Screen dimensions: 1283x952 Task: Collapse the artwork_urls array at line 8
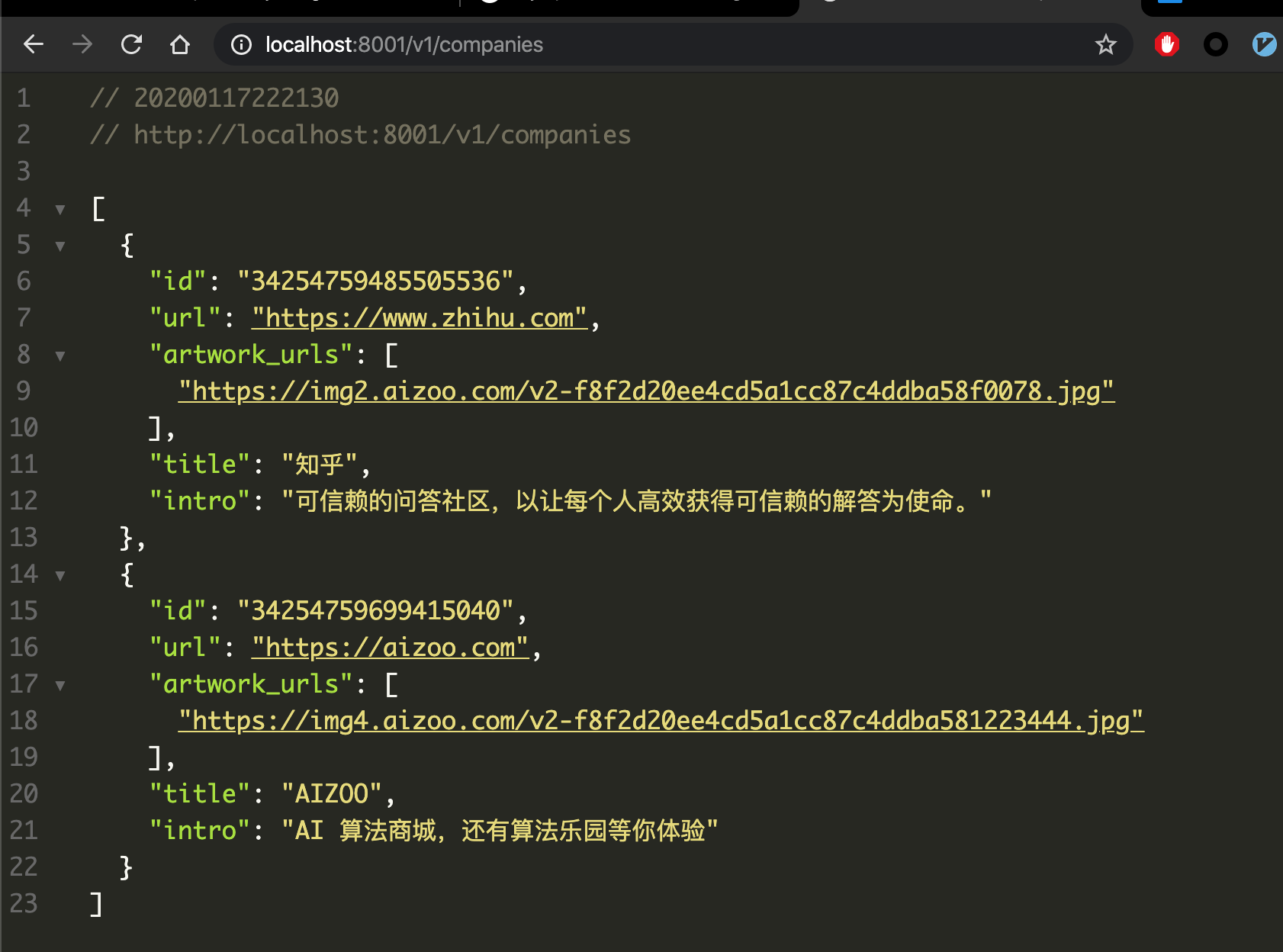tap(60, 355)
